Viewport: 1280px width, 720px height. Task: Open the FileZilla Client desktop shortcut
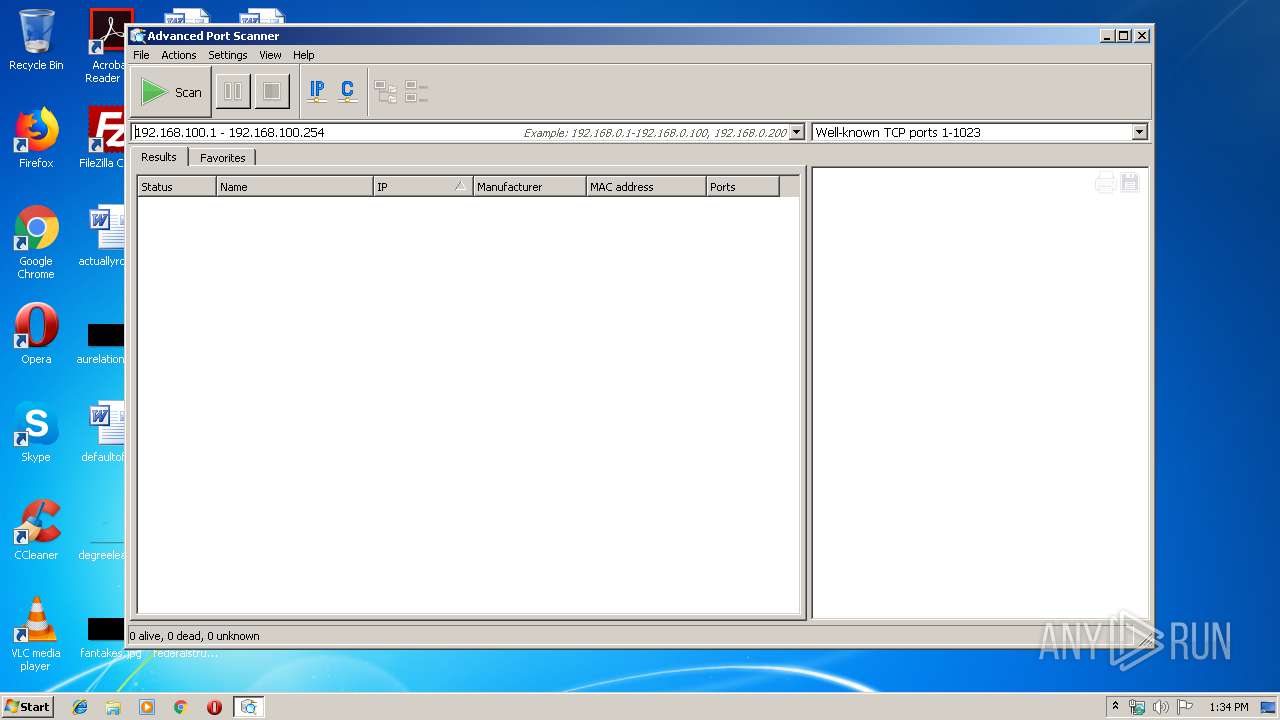click(104, 138)
